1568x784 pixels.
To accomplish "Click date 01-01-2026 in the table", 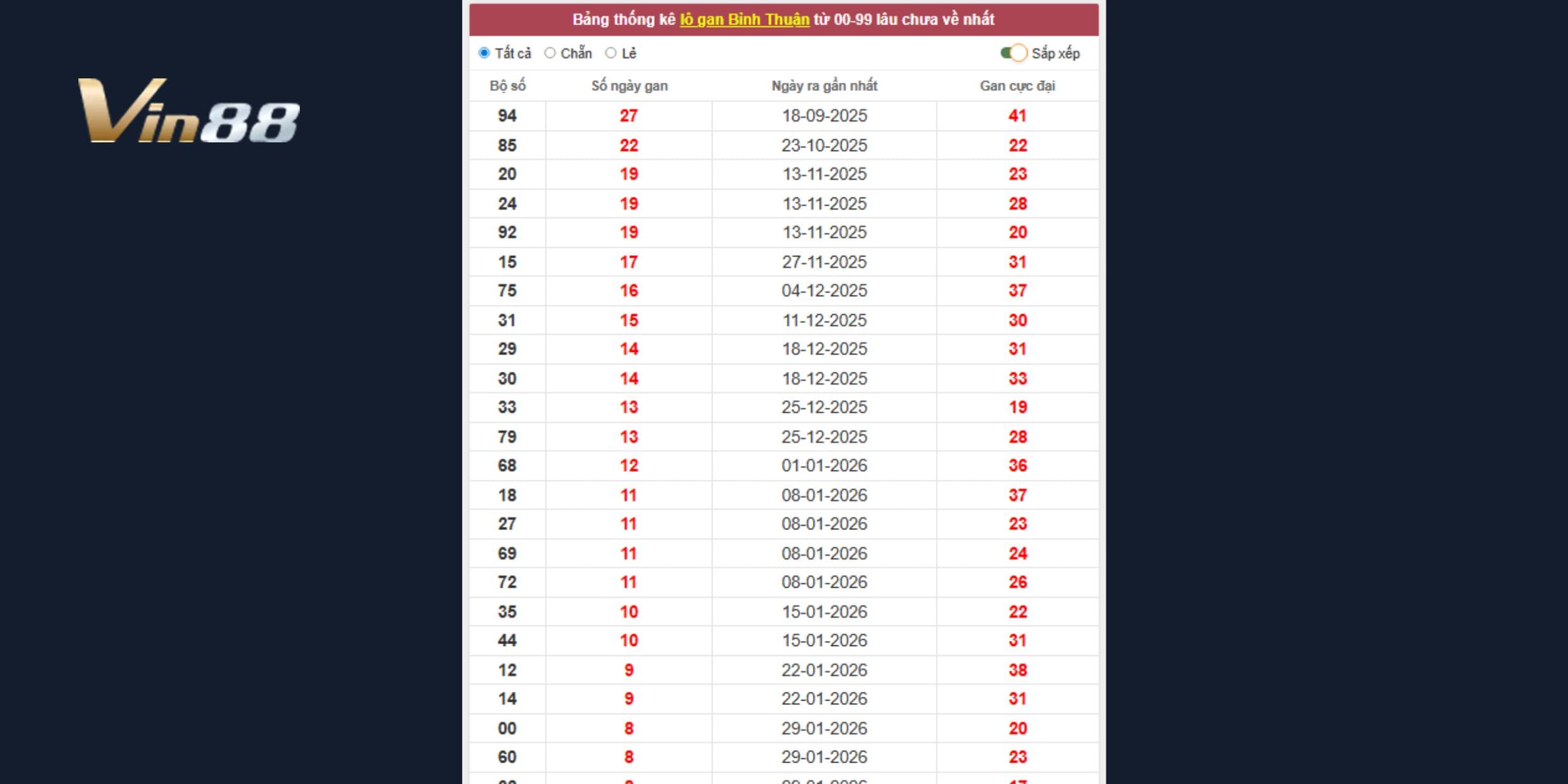I will click(824, 466).
